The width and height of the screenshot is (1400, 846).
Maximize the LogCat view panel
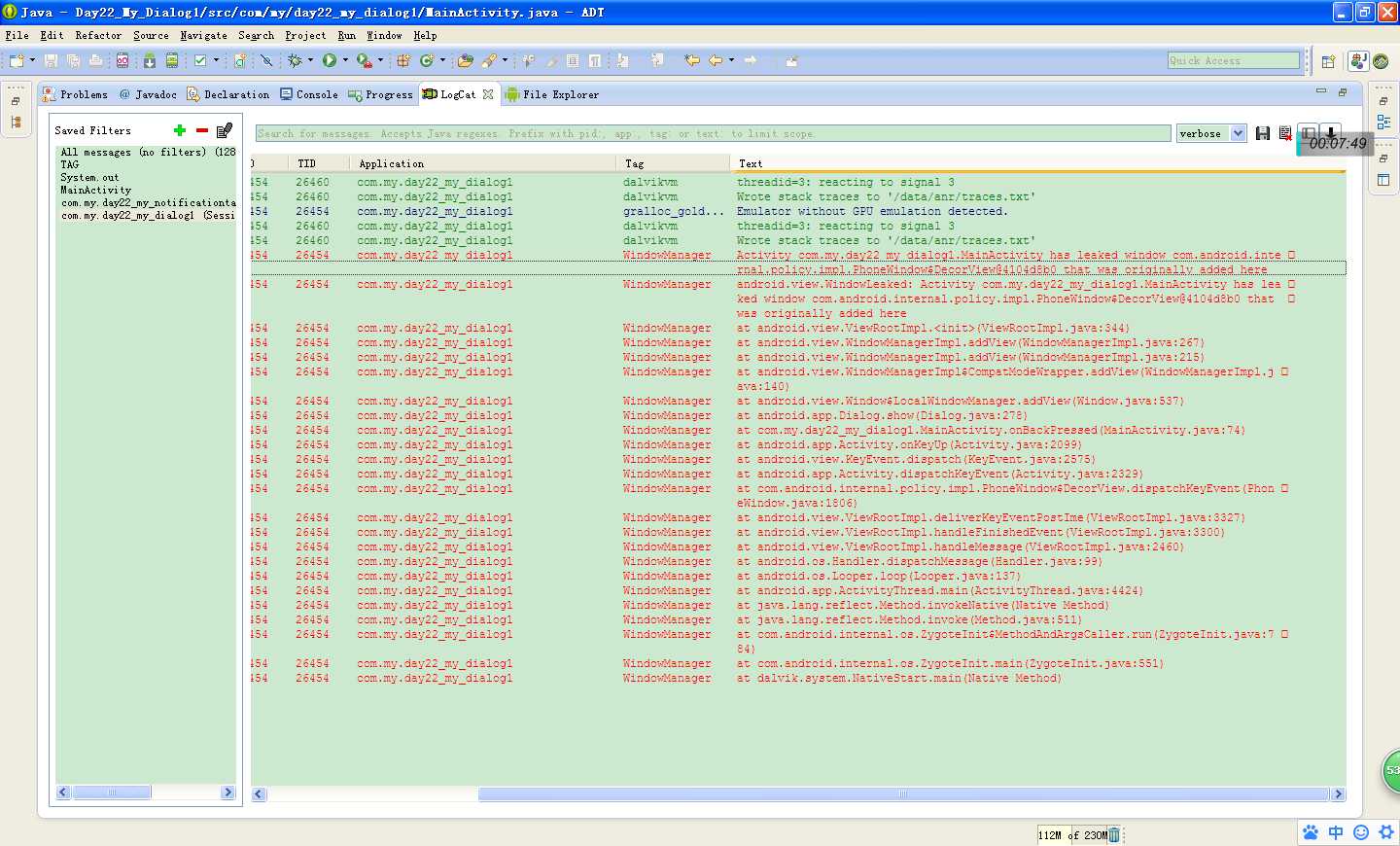[x=1343, y=91]
